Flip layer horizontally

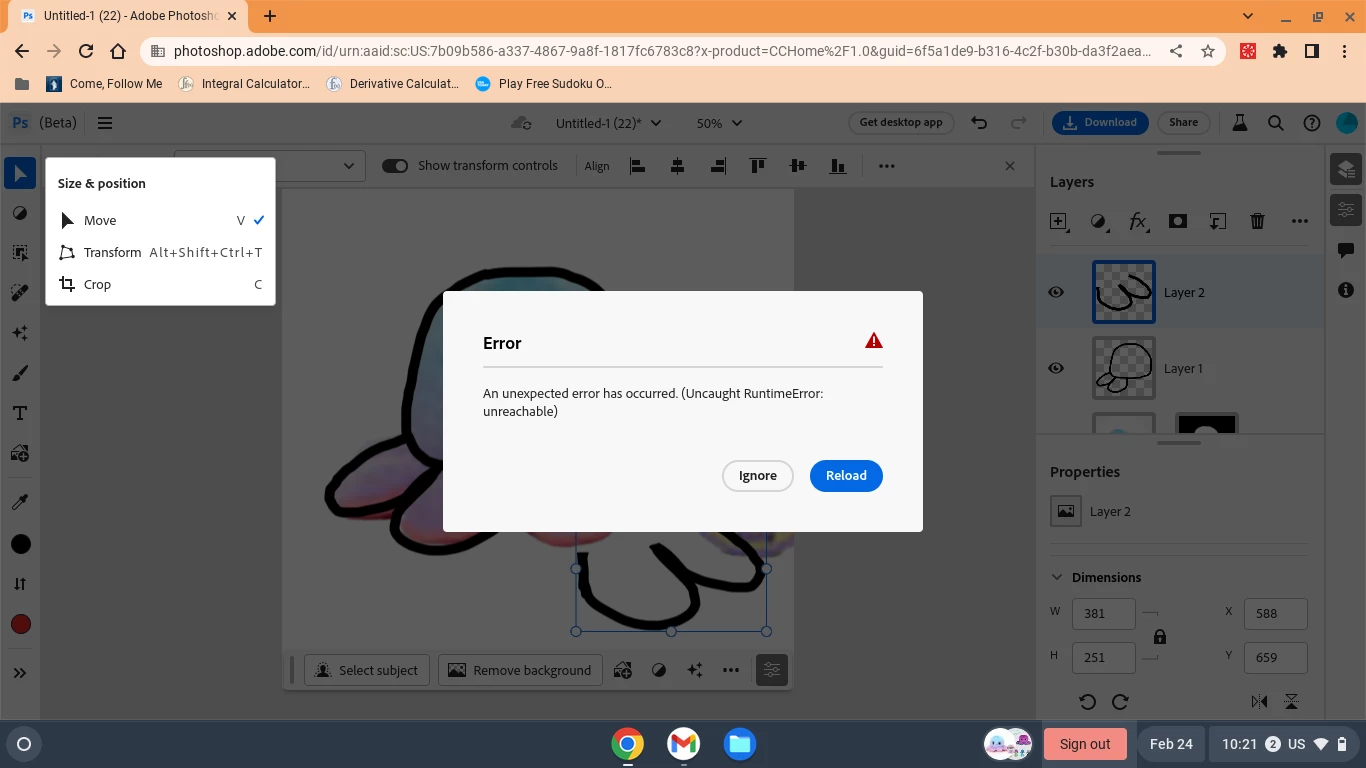(1260, 702)
